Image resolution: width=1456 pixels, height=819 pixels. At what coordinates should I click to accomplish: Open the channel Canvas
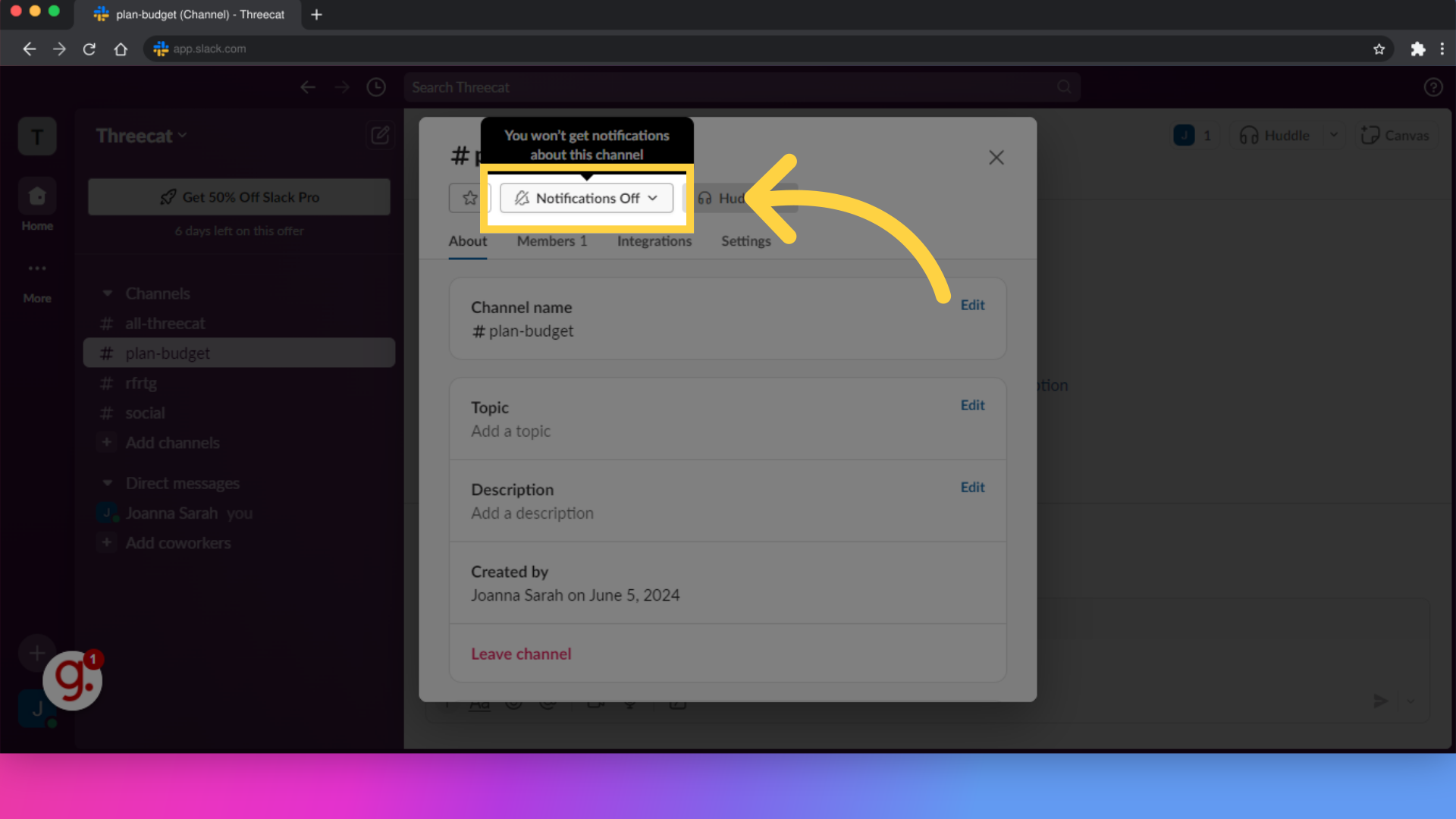pos(1395,136)
